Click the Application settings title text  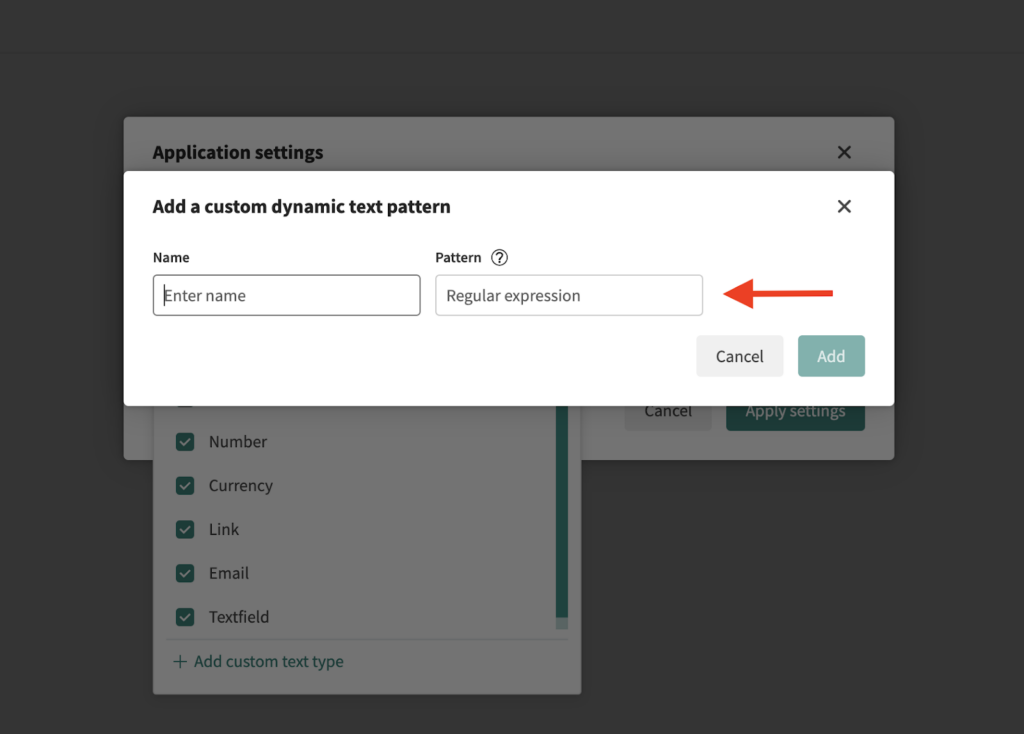[238, 153]
